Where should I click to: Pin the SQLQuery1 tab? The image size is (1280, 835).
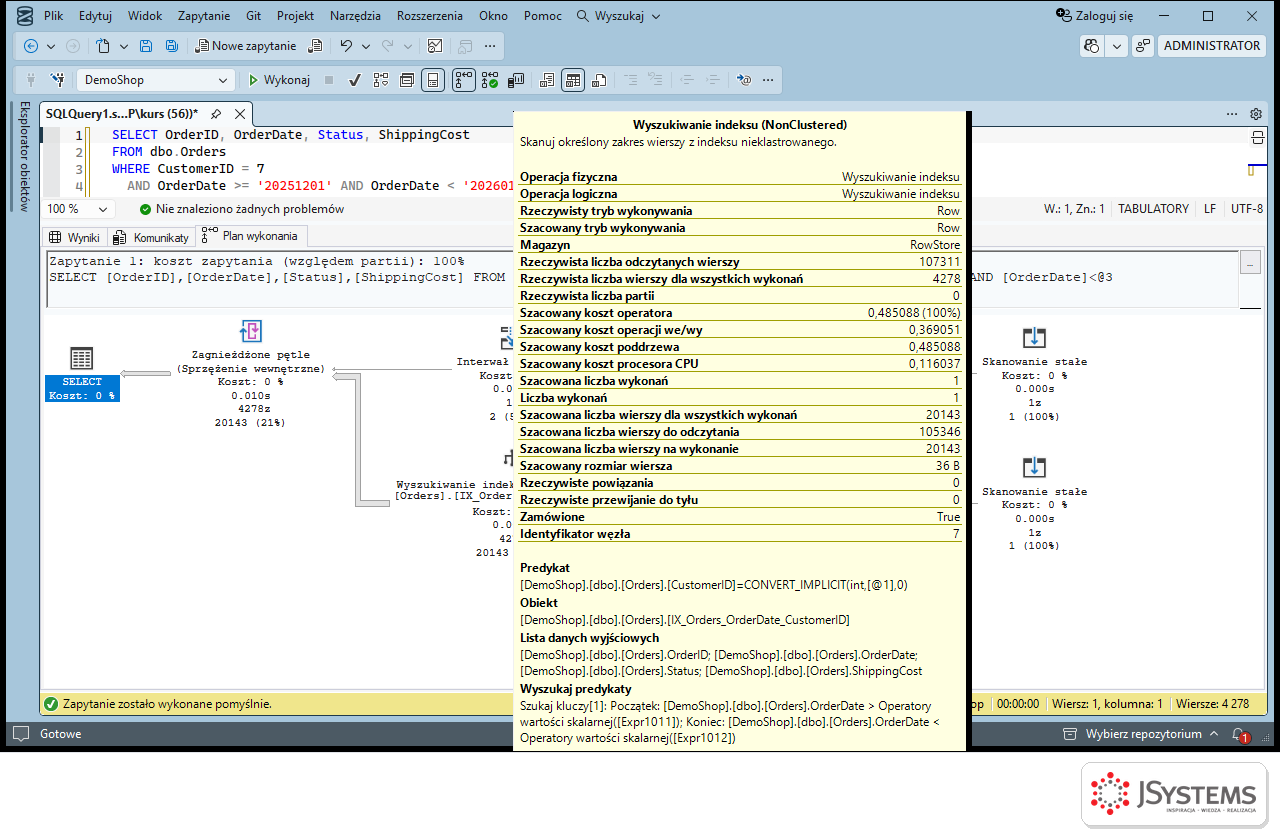[216, 114]
